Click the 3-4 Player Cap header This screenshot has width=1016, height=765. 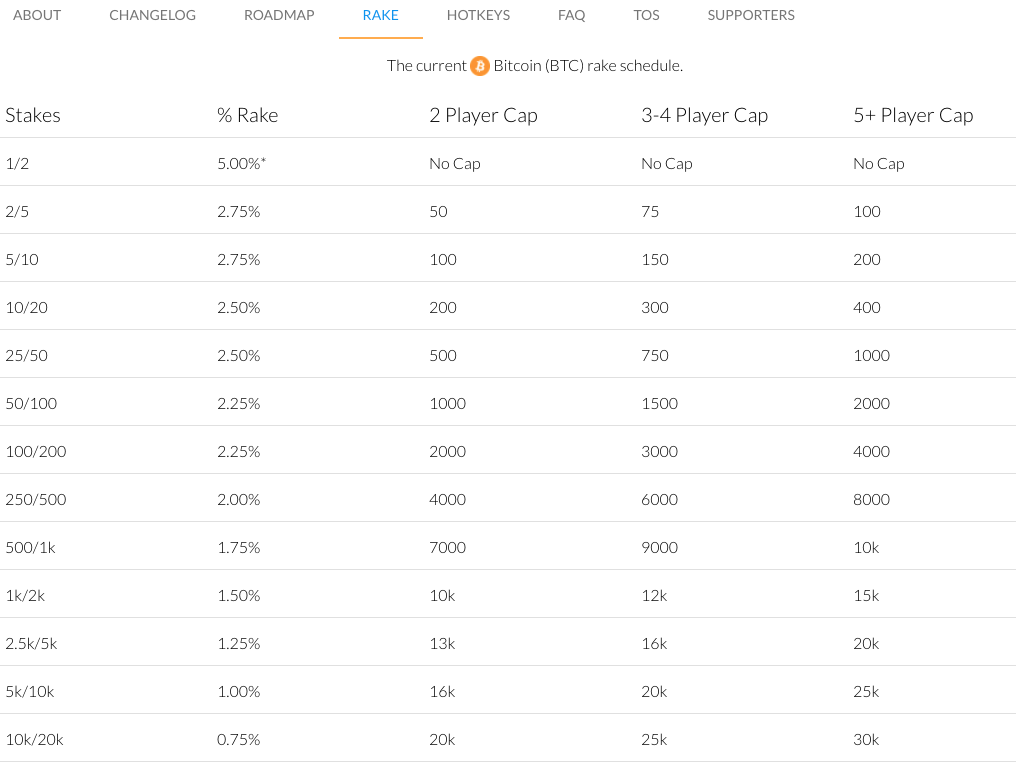[x=704, y=115]
